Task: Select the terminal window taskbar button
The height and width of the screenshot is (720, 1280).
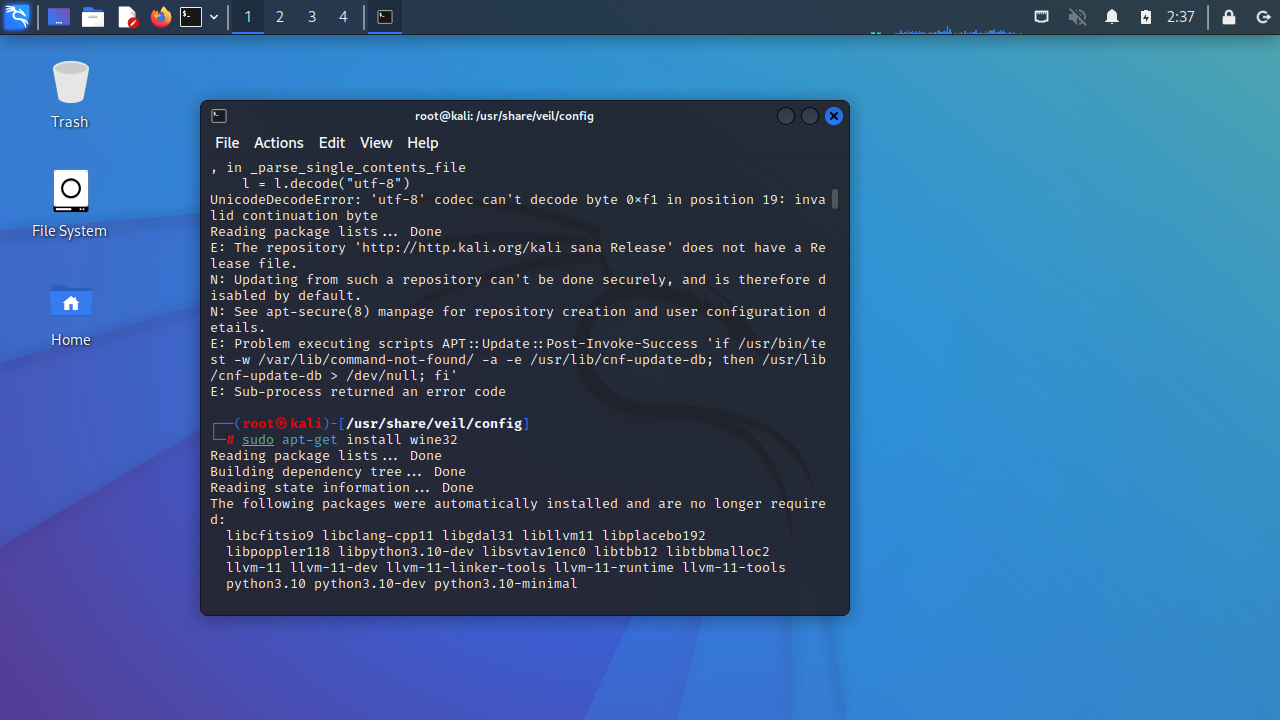Action: [x=385, y=17]
